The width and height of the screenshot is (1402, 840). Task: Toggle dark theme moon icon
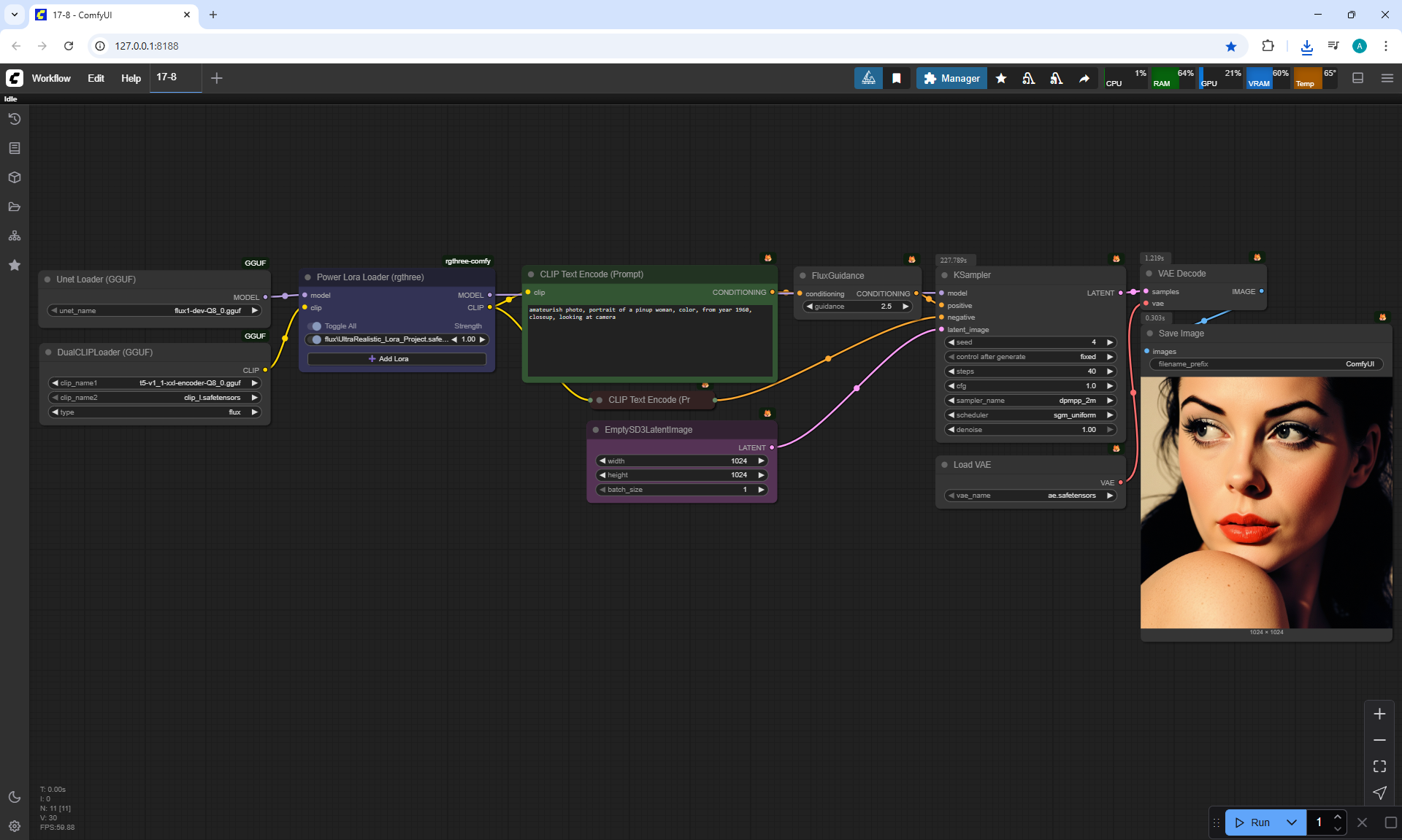pos(15,797)
